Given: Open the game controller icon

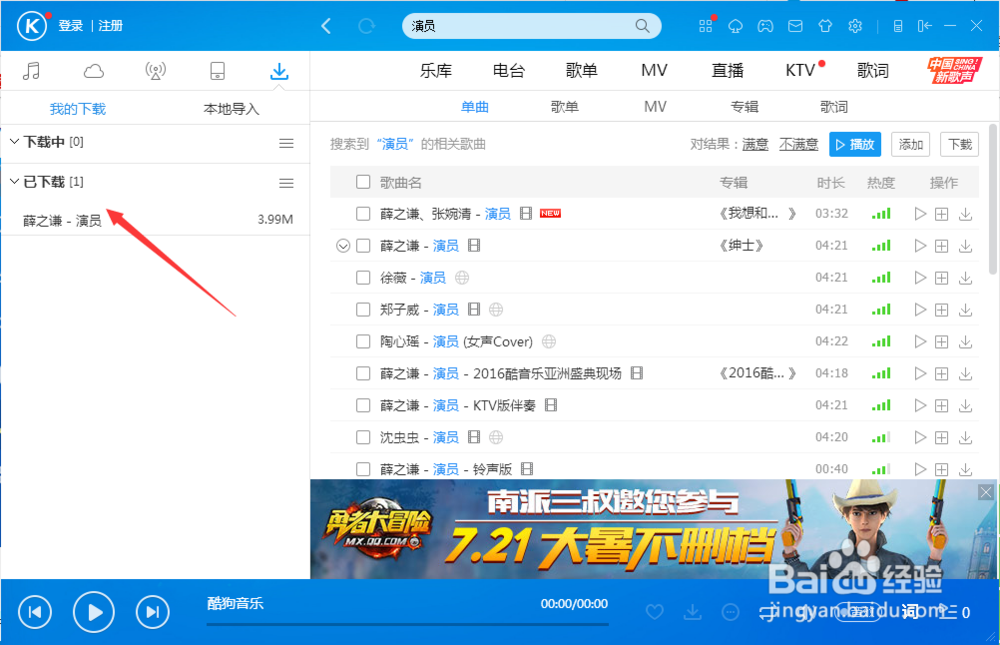Looking at the screenshot, I should pos(765,25).
